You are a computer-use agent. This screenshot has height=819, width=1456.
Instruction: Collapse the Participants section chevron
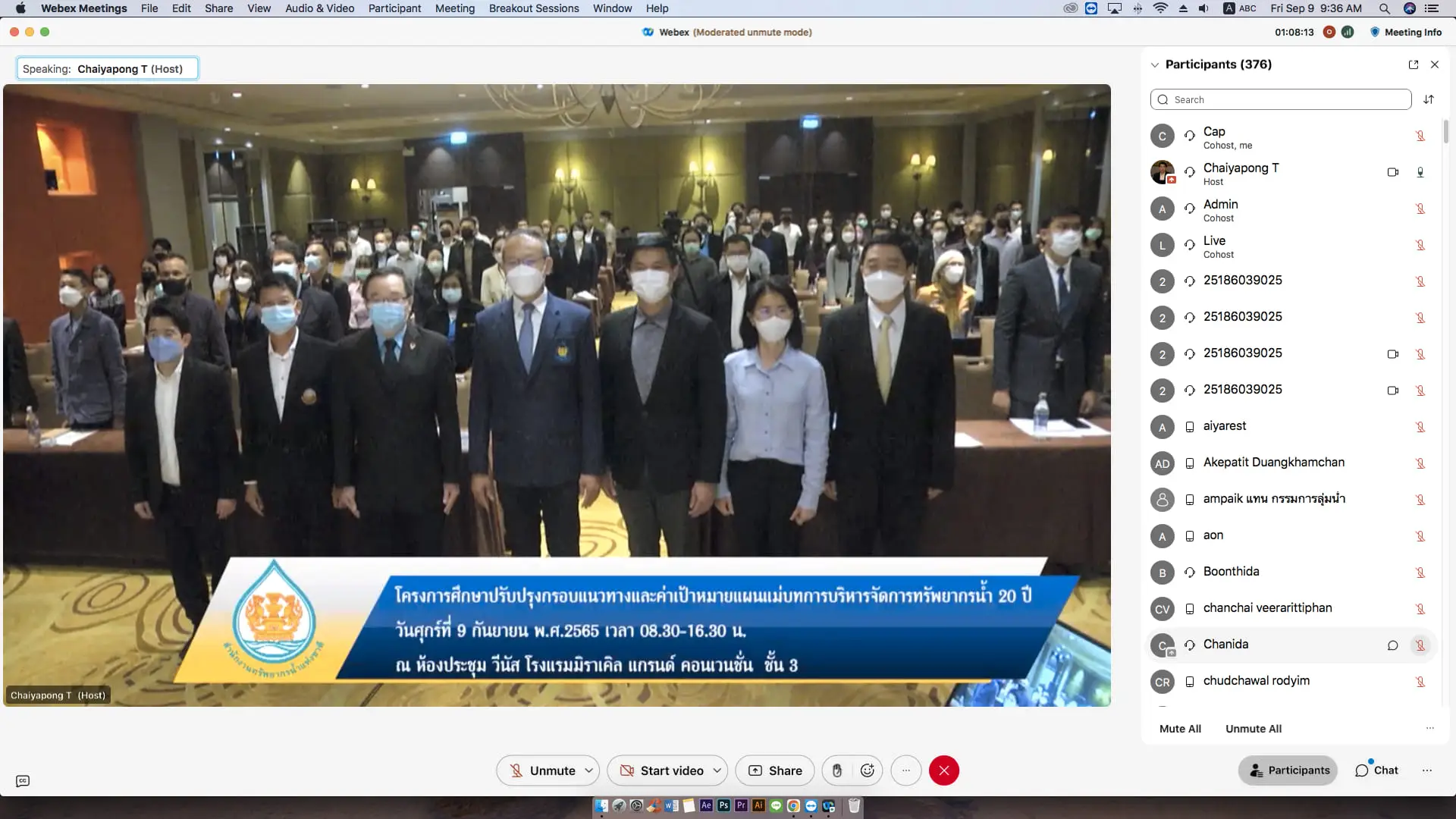(x=1155, y=64)
